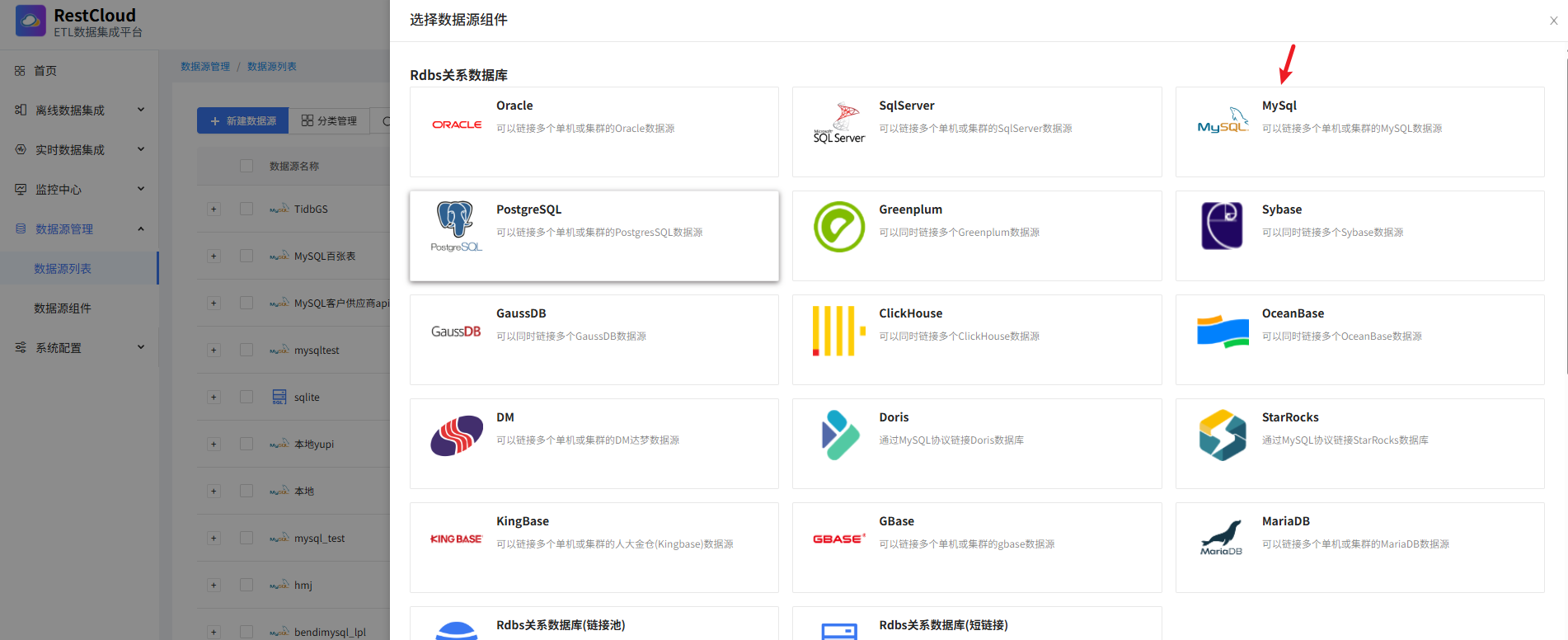Image resolution: width=1568 pixels, height=640 pixels.
Task: Click the 数据源列表 breadcrumb link
Action: tap(272, 67)
